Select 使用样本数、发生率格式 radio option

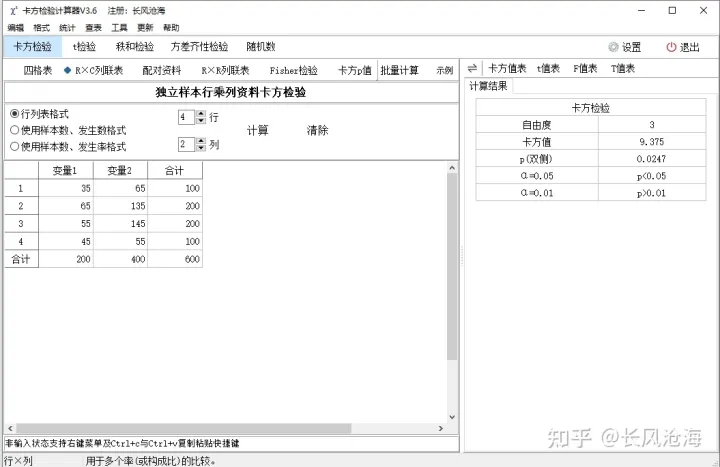[x=15, y=146]
